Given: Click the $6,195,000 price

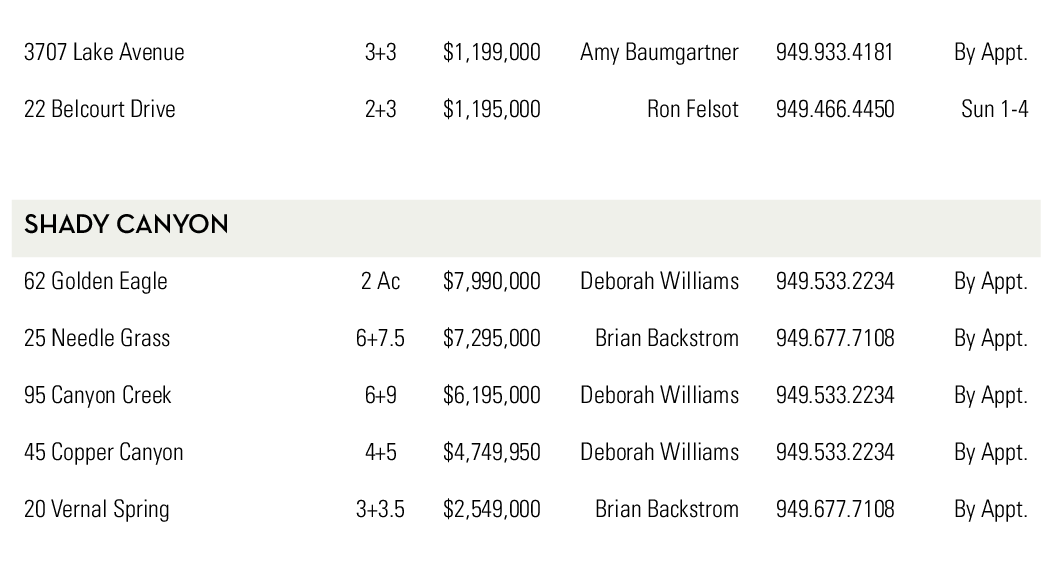Looking at the screenshot, I should coord(491,396).
